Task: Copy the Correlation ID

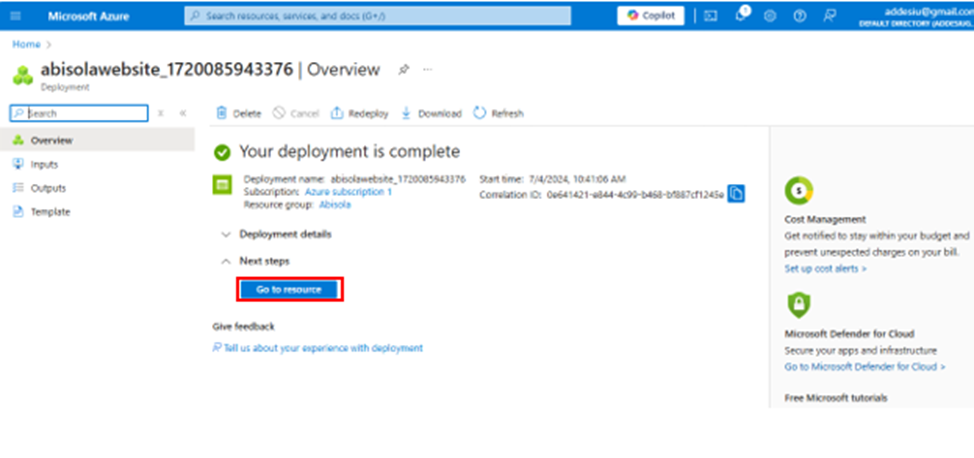Action: 736,194
